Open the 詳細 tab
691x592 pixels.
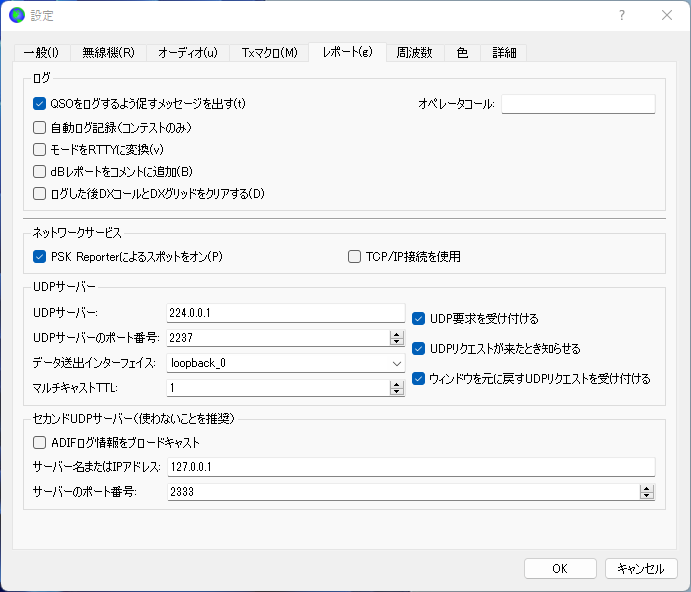[504, 53]
